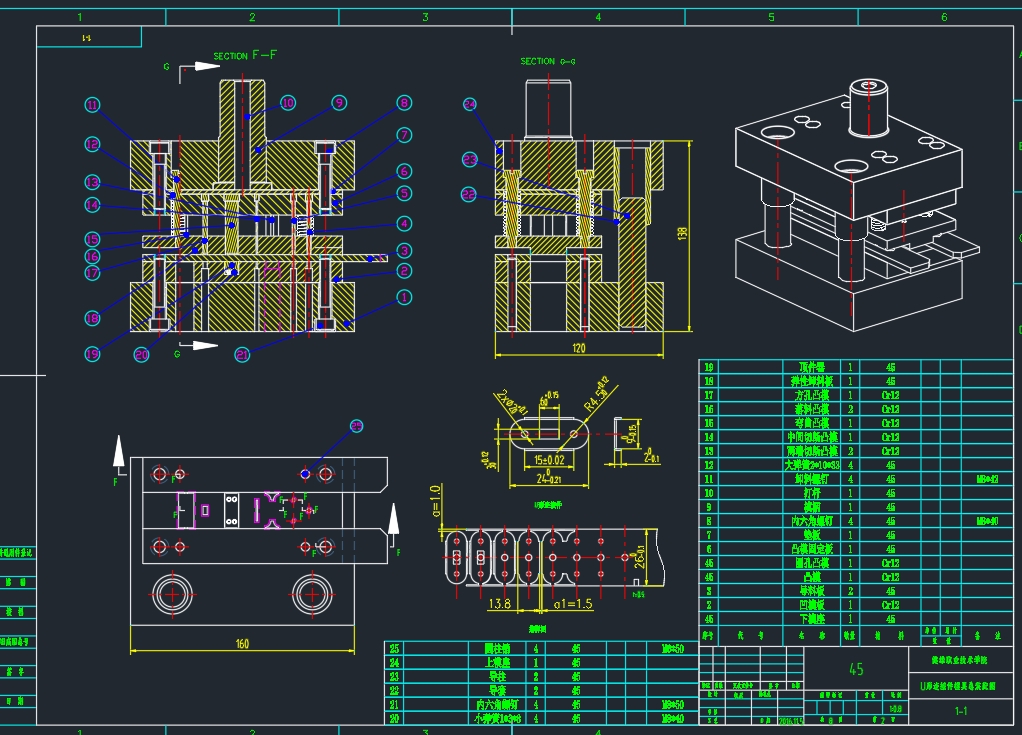Select part balloon 9 callout
The image size is (1022, 735).
click(339, 102)
